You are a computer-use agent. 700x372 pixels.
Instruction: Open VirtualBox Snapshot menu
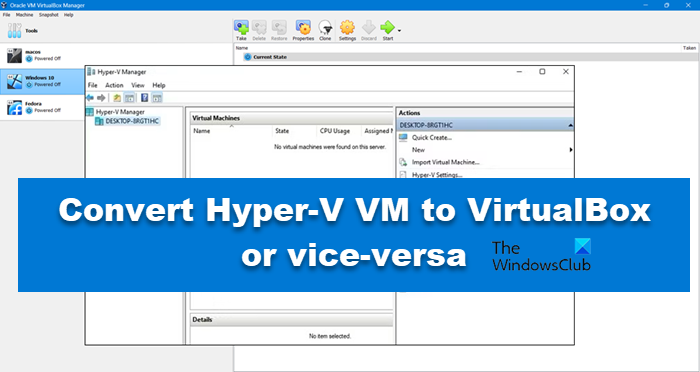pyautogui.click(x=48, y=15)
